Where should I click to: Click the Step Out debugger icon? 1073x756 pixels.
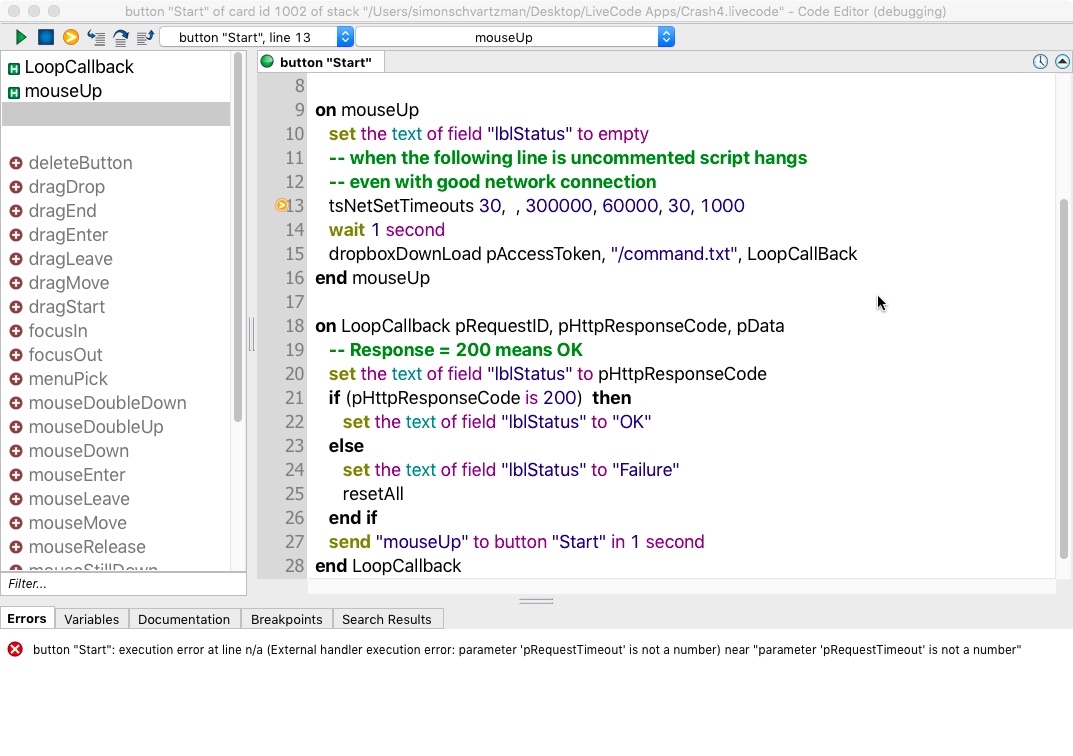point(145,37)
